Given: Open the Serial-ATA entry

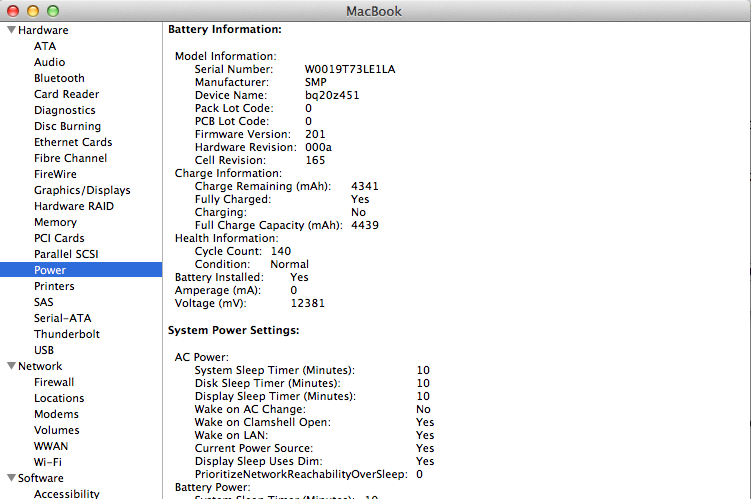Looking at the screenshot, I should (62, 318).
